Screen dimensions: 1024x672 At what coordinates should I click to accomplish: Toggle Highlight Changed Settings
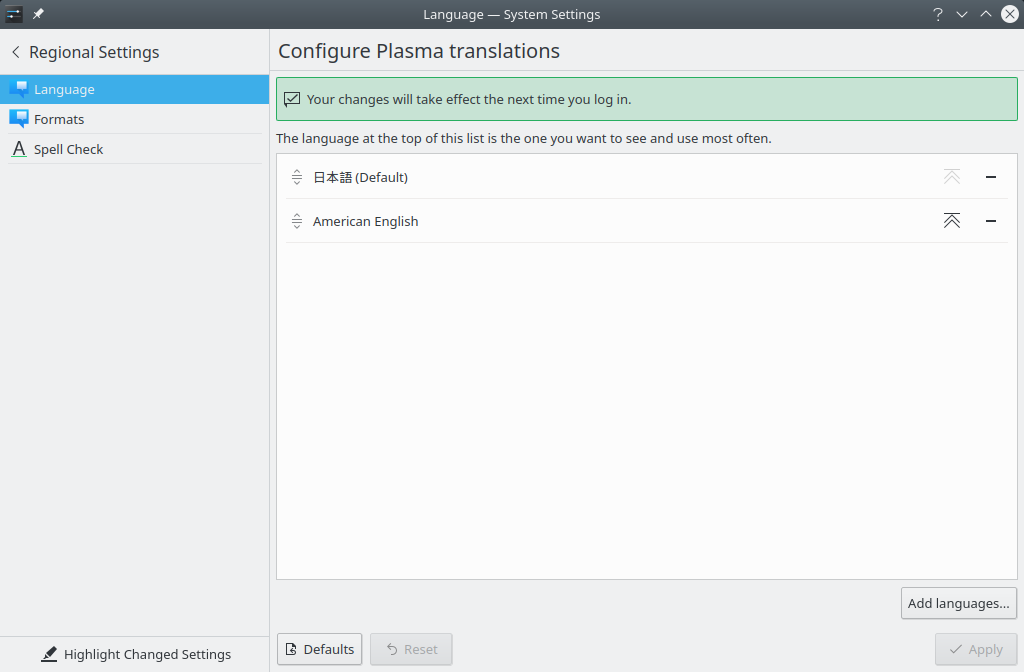[136, 654]
